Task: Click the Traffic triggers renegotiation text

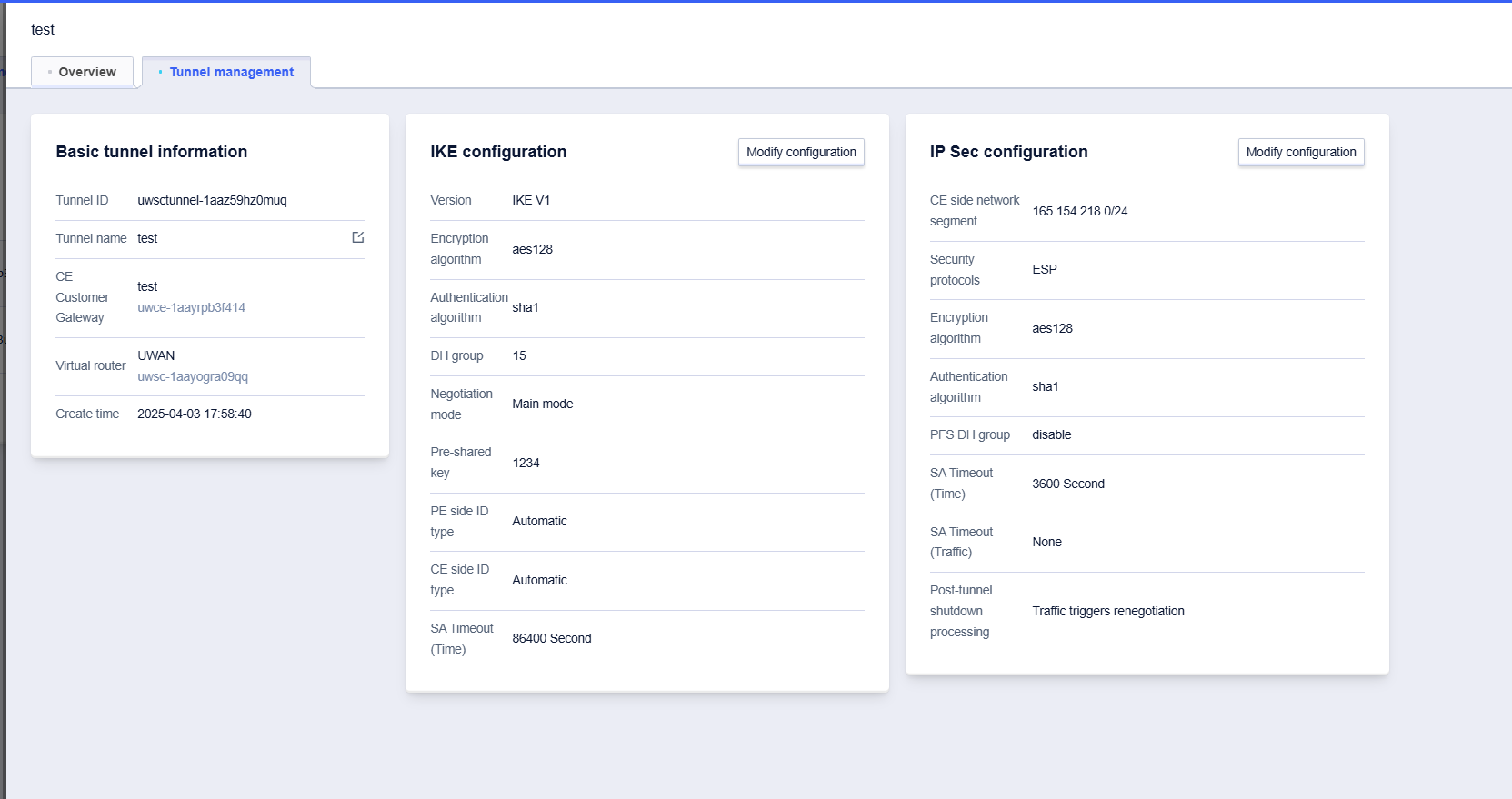Action: 1107,611
